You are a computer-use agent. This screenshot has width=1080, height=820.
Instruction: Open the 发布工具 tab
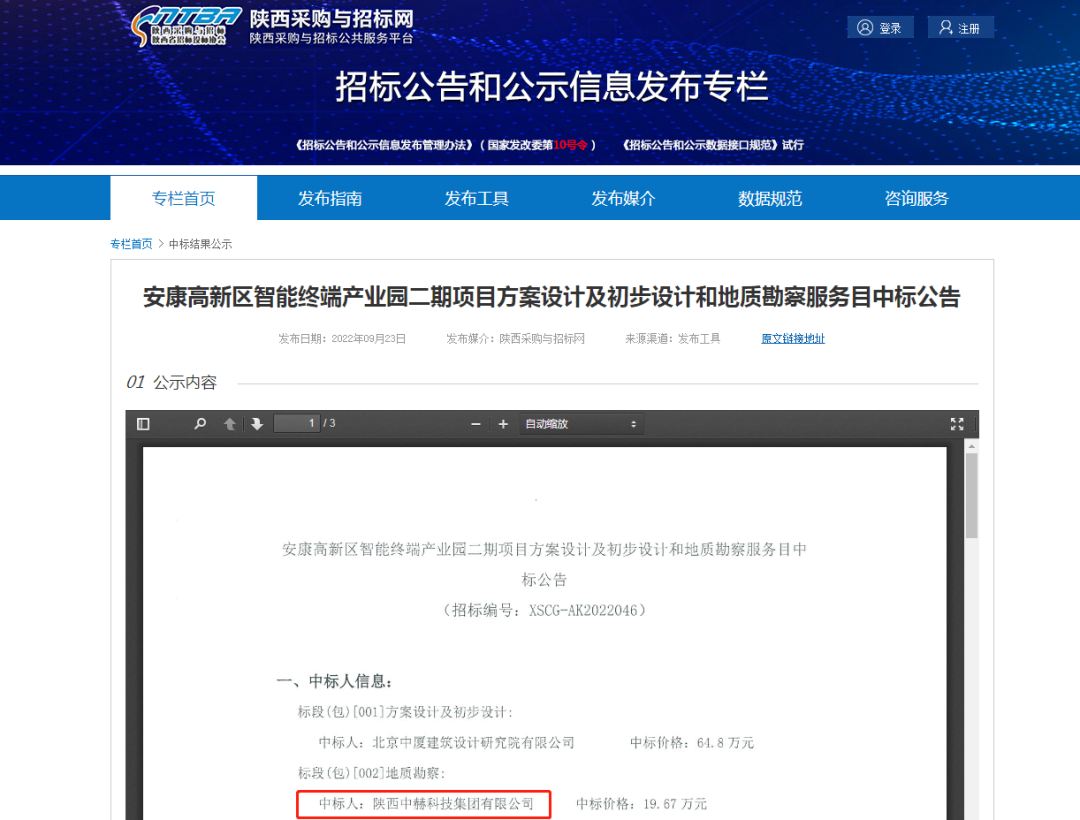477,198
